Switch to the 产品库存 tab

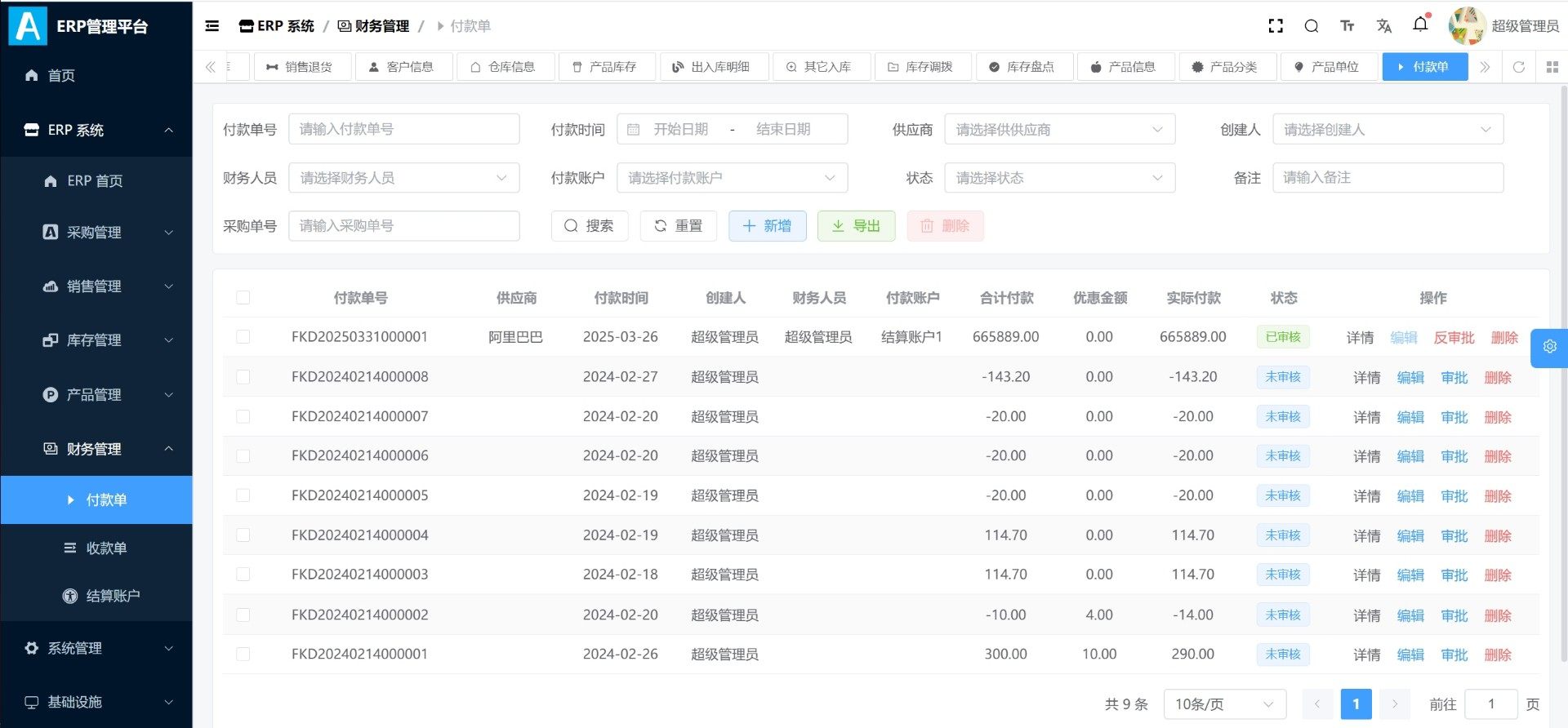coord(606,67)
